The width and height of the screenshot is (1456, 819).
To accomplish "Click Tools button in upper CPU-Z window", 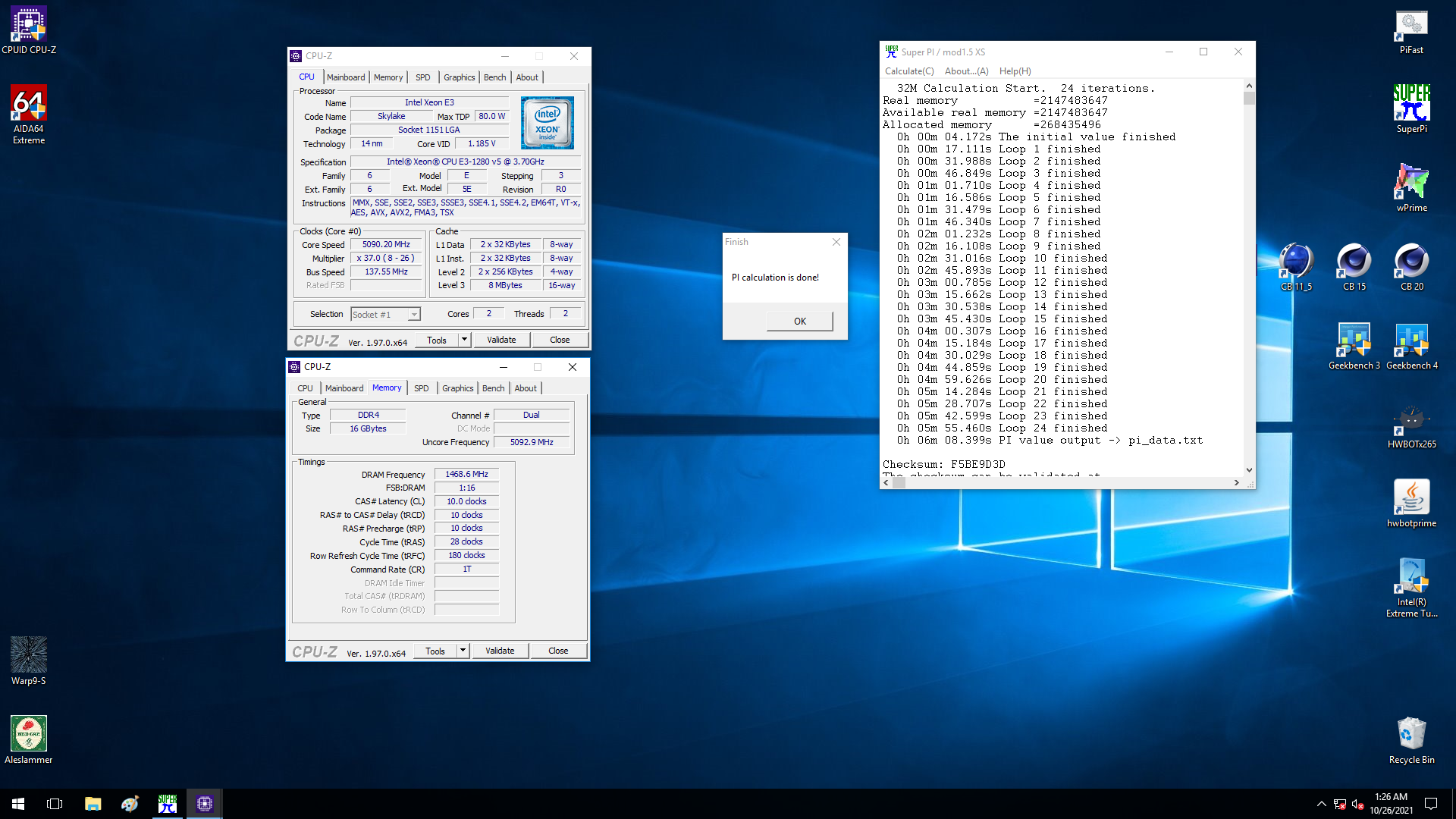I will (x=437, y=340).
